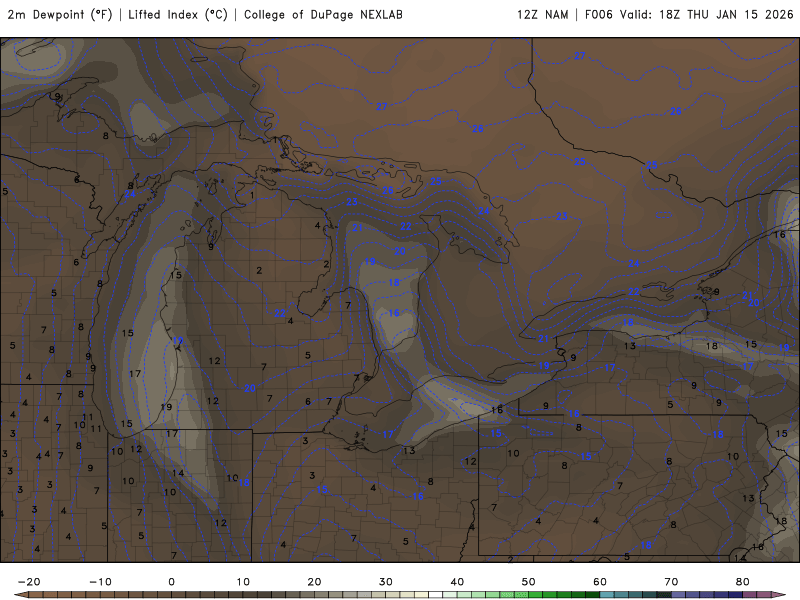Click the "Lifted Index (°C)" title text
This screenshot has height=600, width=800.
coord(178,15)
